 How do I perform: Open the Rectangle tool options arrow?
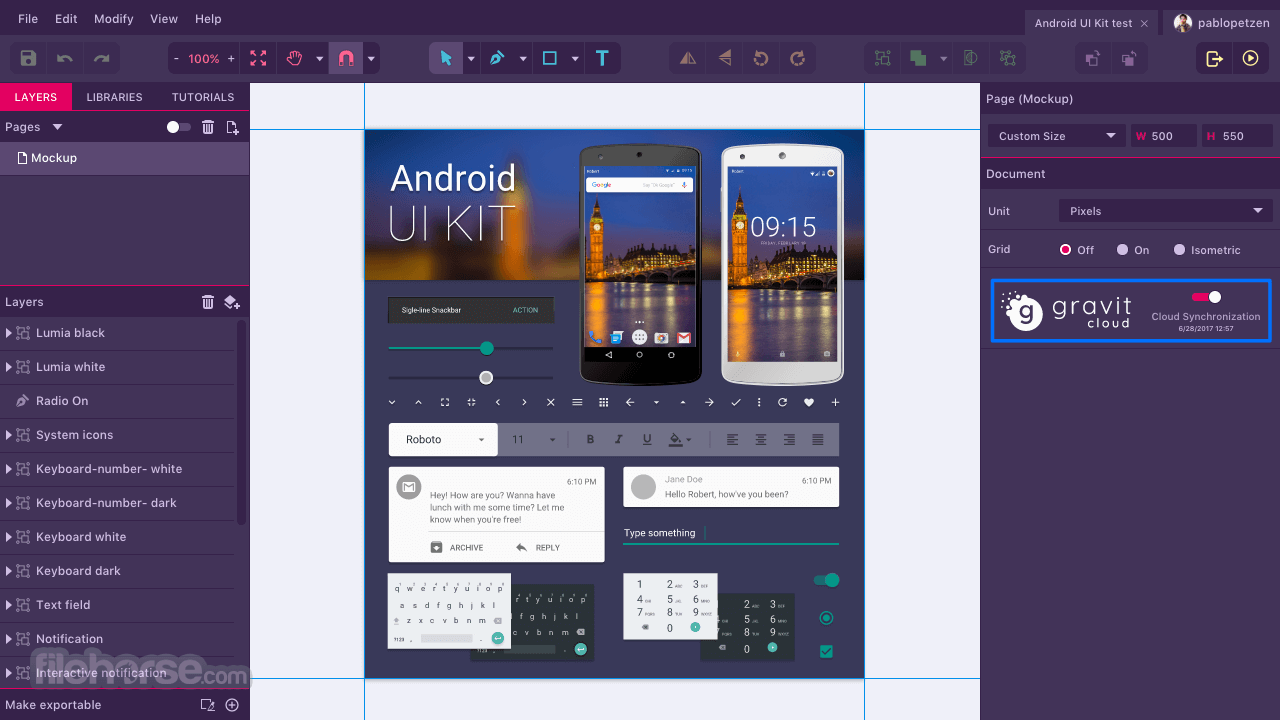pos(575,59)
